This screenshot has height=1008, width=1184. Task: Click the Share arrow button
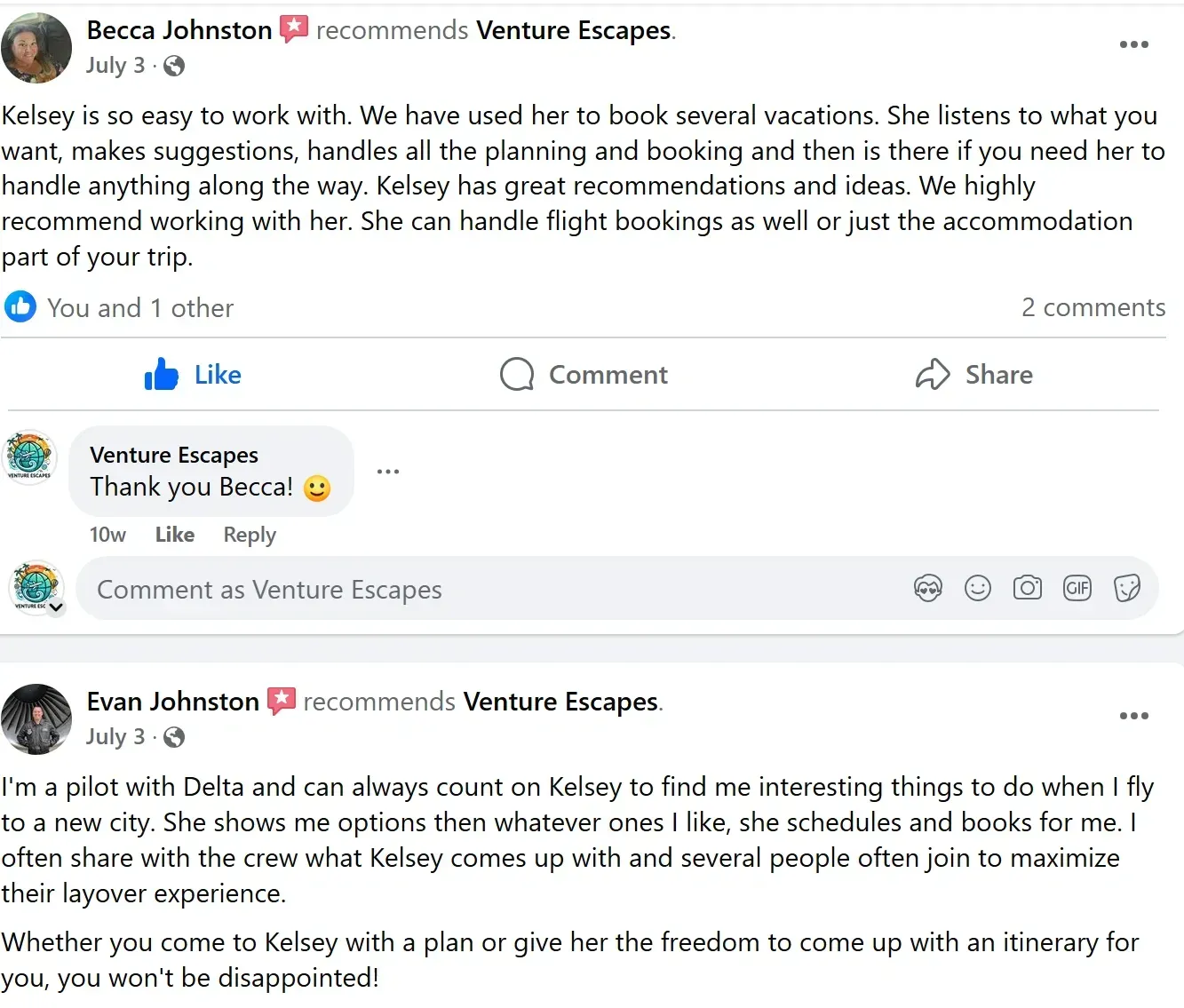(974, 375)
